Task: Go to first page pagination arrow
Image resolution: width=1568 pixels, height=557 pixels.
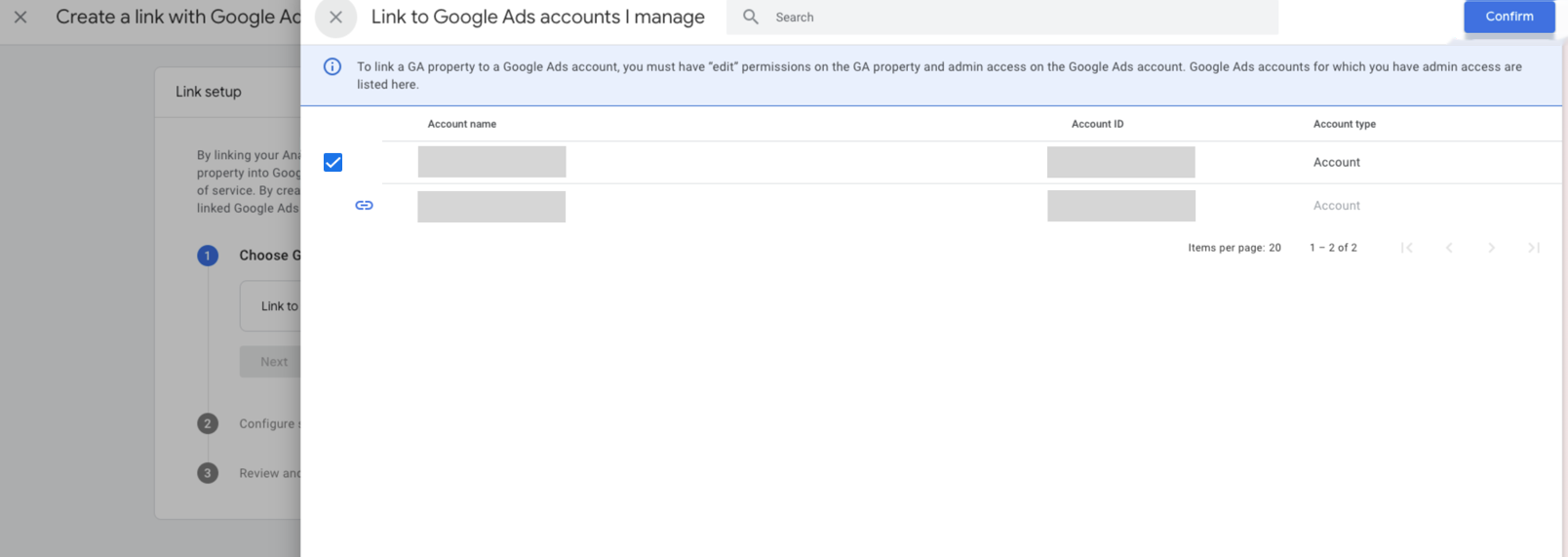Action: pyautogui.click(x=1407, y=248)
